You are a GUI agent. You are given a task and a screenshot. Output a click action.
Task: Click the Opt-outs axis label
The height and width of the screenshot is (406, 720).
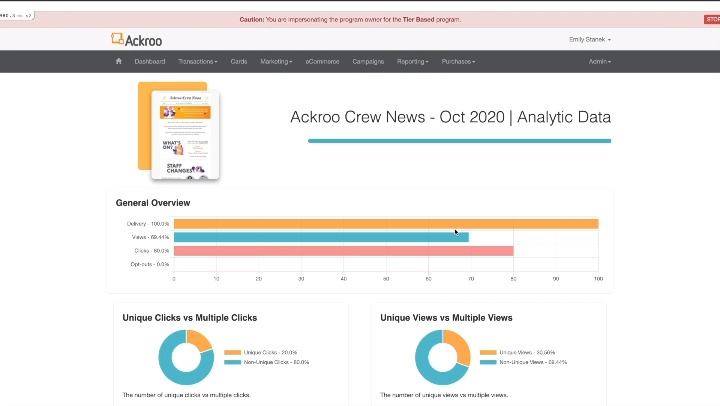(150, 264)
